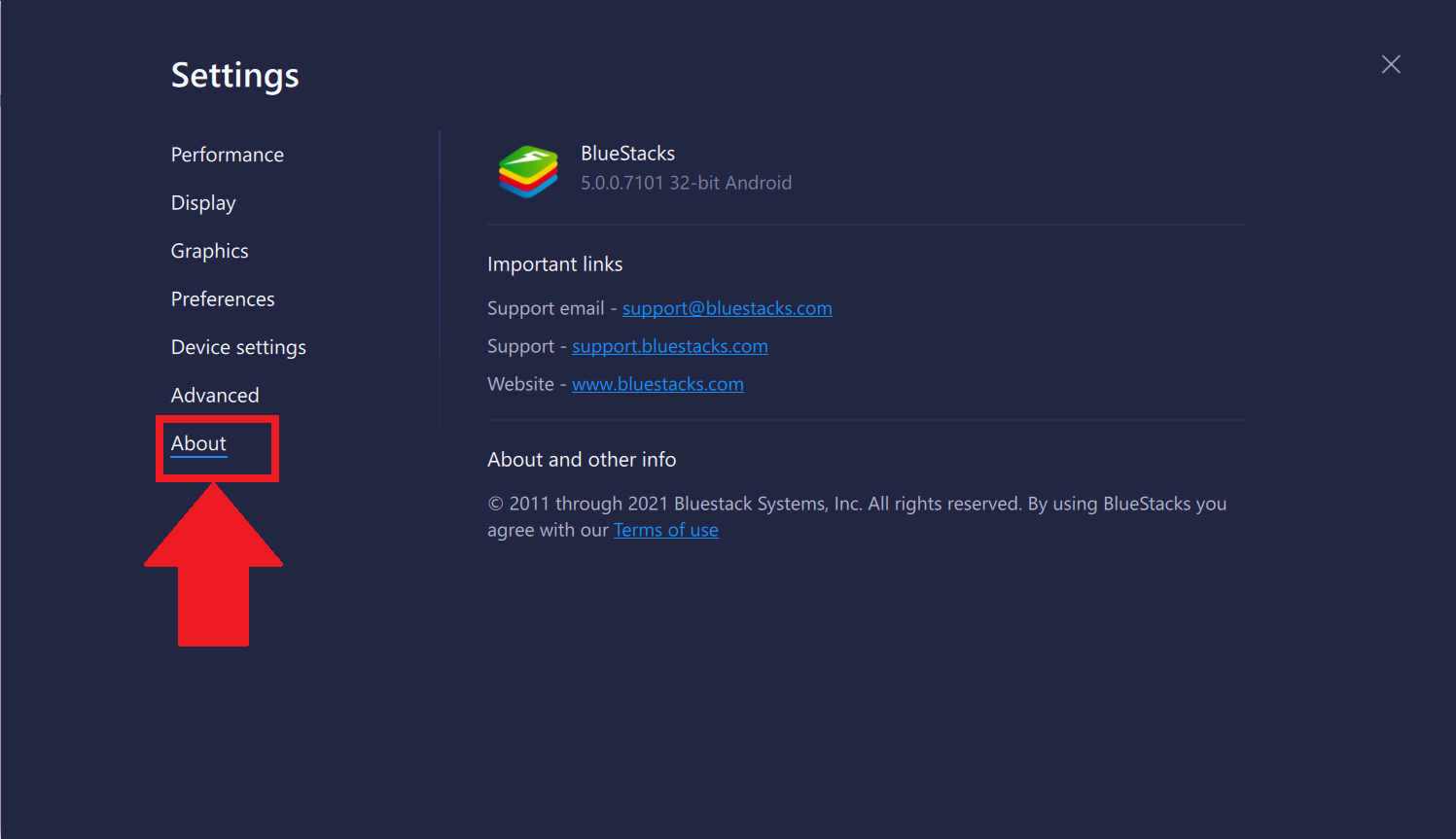Click the About and other info heading
The image size is (1456, 839).
click(x=582, y=460)
